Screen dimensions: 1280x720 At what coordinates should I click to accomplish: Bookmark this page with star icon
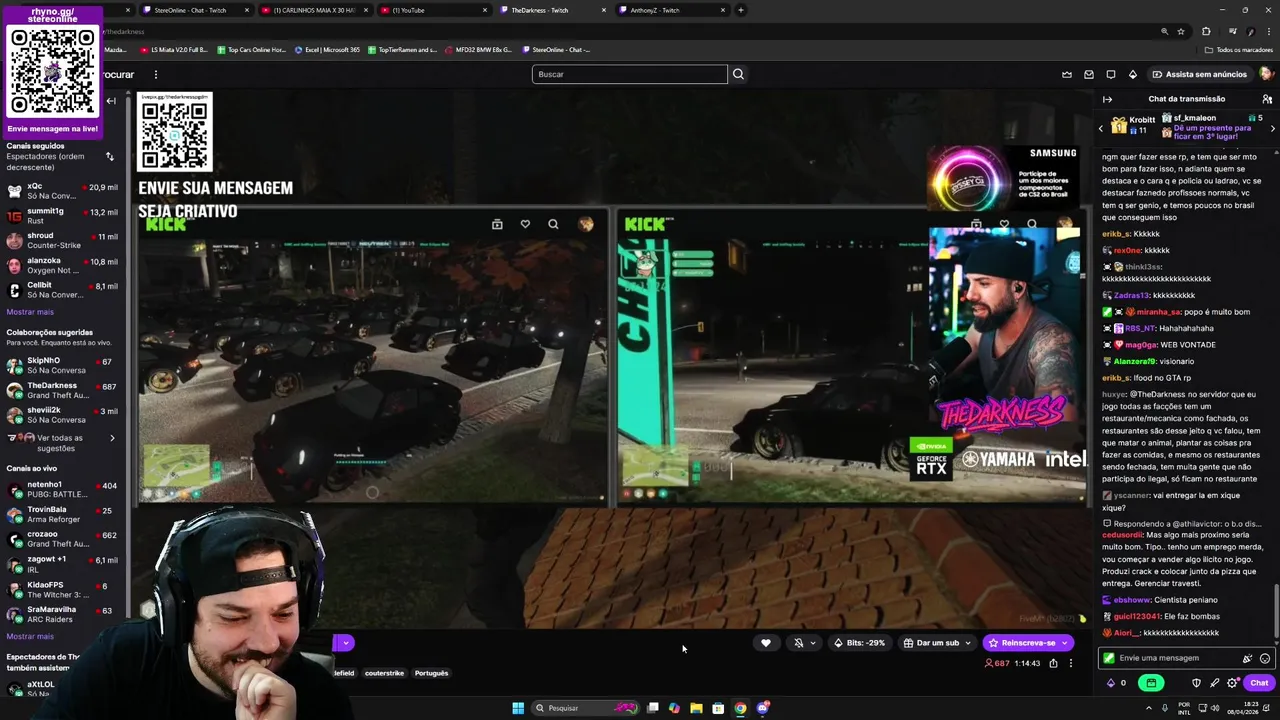tap(1180, 31)
